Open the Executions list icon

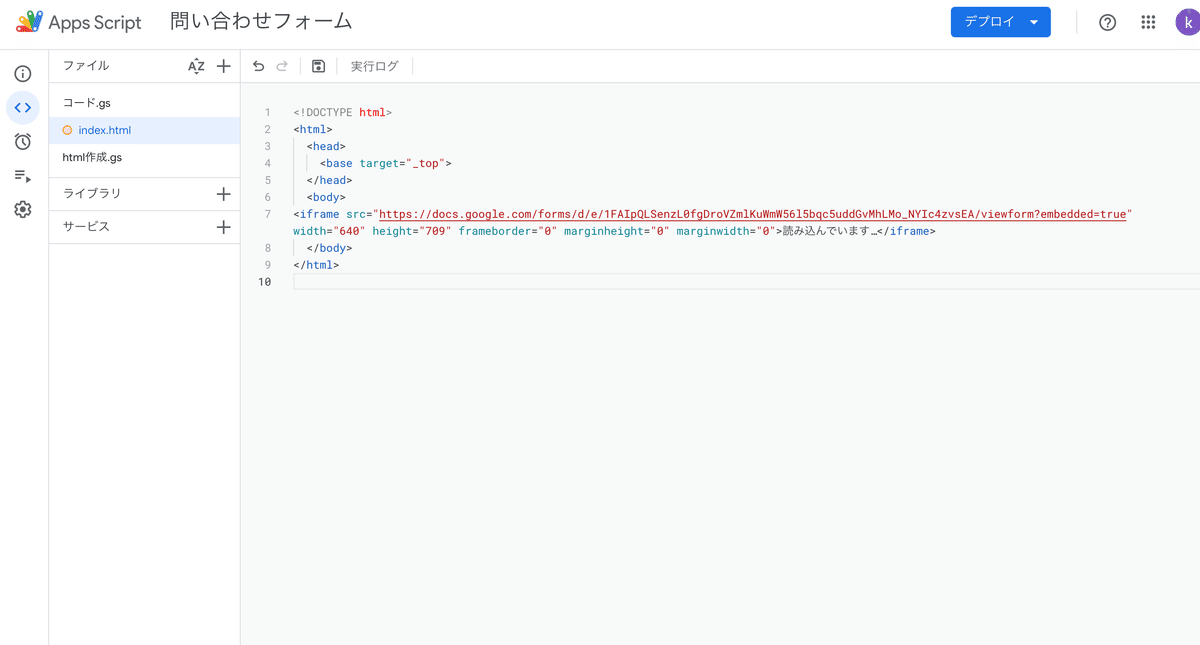(x=22, y=176)
